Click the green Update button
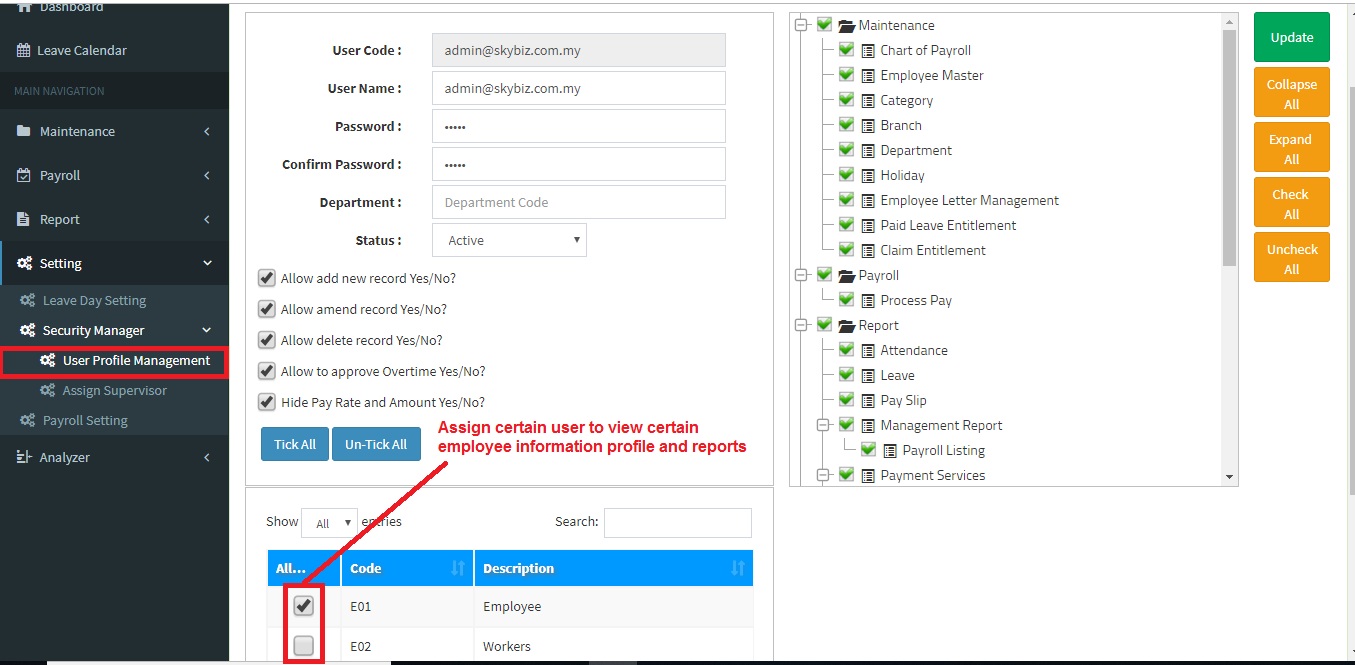This screenshot has height=665, width=1355. coord(1291,37)
